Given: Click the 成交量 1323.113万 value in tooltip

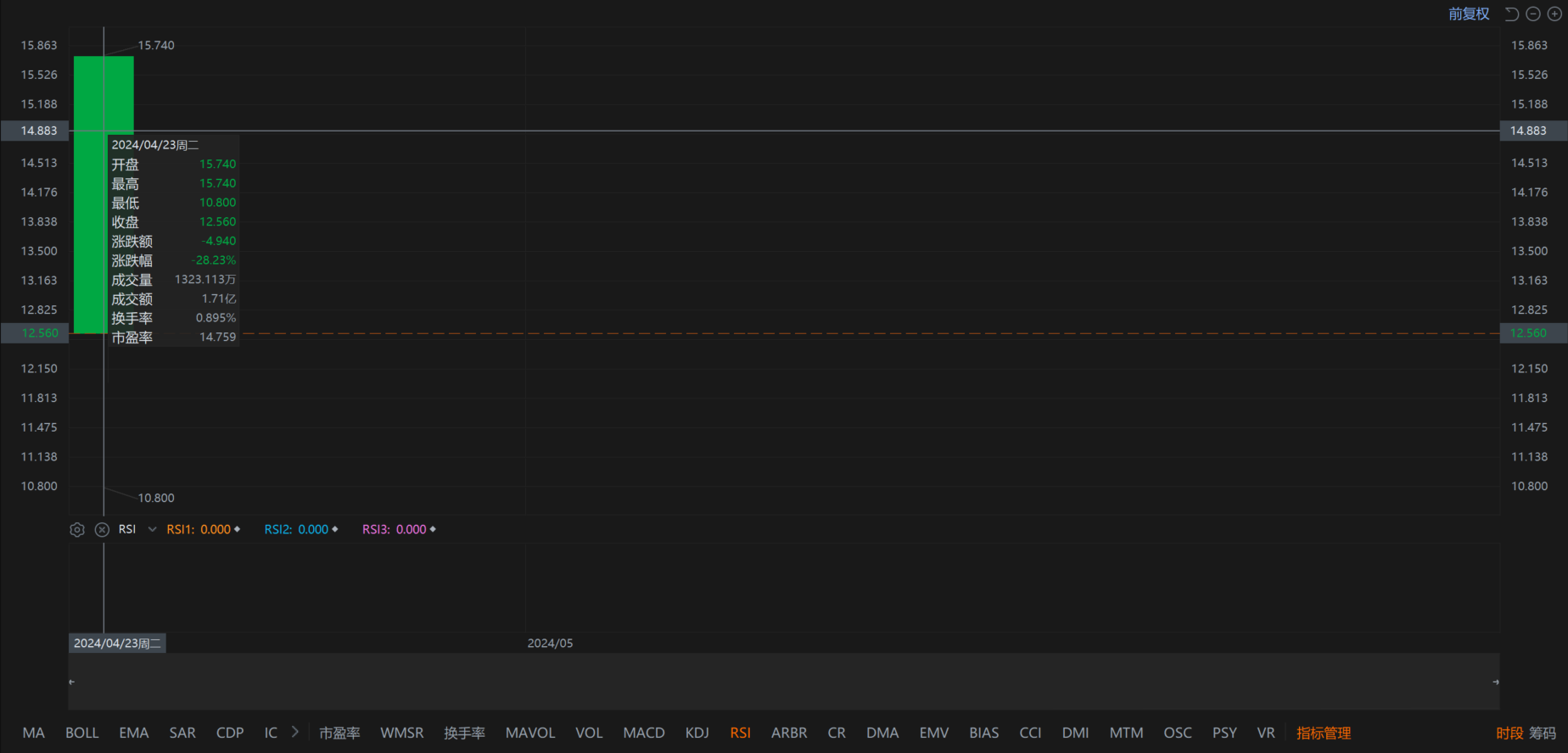Looking at the screenshot, I should coord(205,279).
